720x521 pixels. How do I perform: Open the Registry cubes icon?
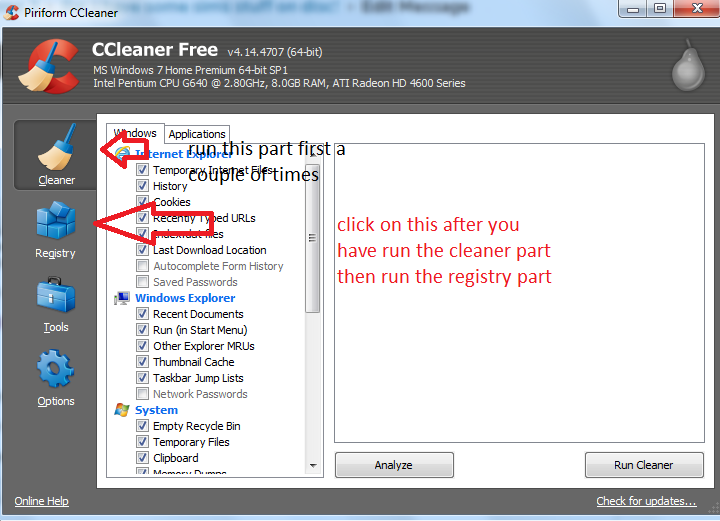click(56, 220)
